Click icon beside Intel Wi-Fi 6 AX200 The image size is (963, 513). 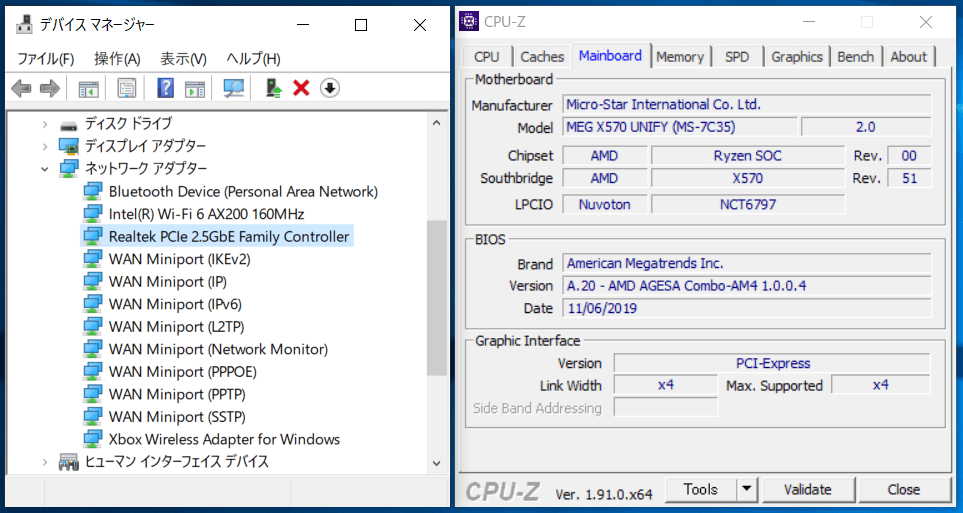(93, 214)
